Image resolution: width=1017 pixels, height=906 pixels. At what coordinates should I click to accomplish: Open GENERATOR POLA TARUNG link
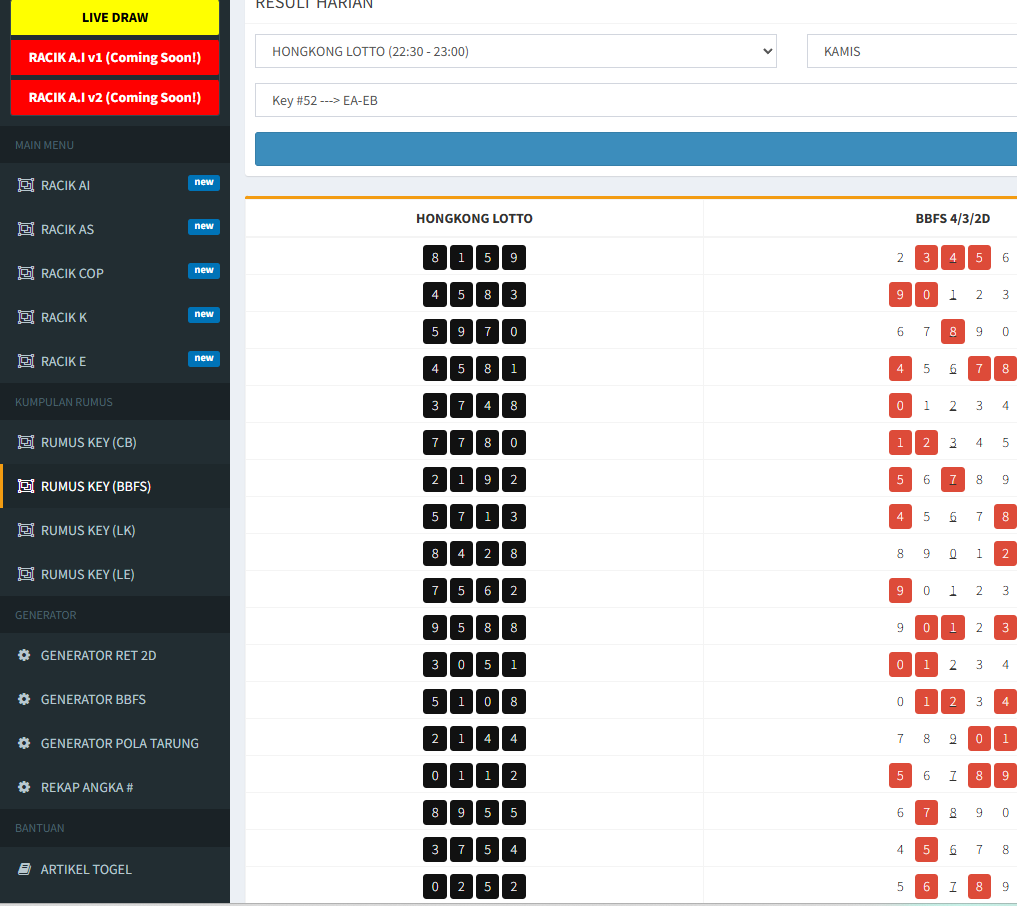115,743
